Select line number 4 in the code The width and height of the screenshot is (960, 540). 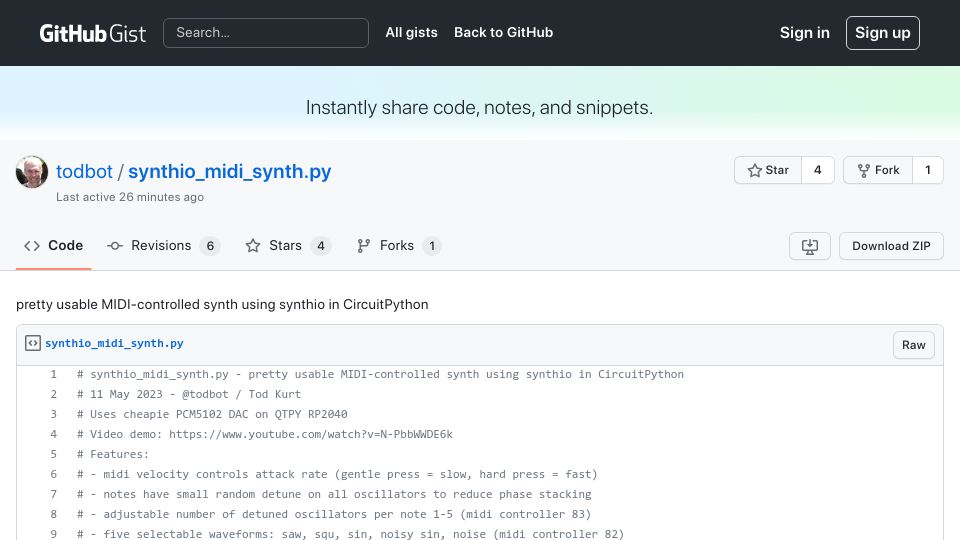pyautogui.click(x=54, y=434)
